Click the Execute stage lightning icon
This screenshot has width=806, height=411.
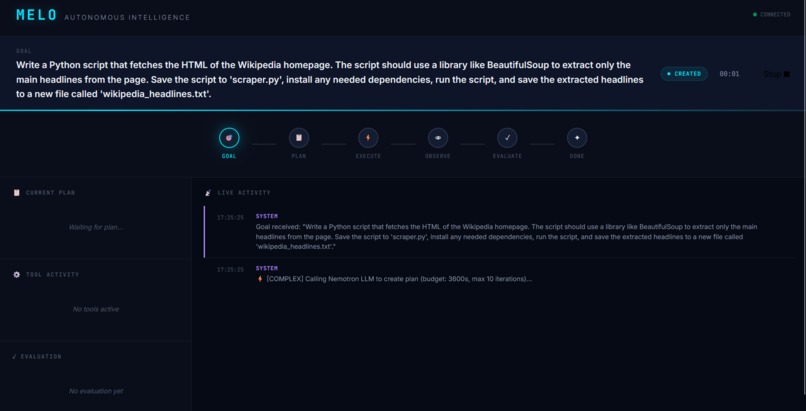tap(368, 138)
